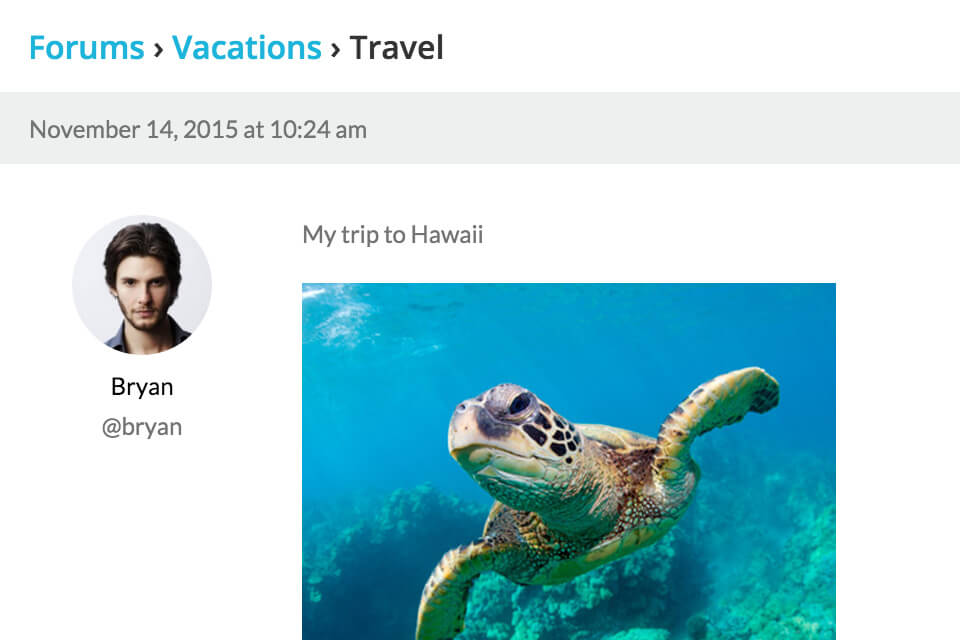Click the word Hawaii in the post
The width and height of the screenshot is (960, 640).
[x=447, y=235]
